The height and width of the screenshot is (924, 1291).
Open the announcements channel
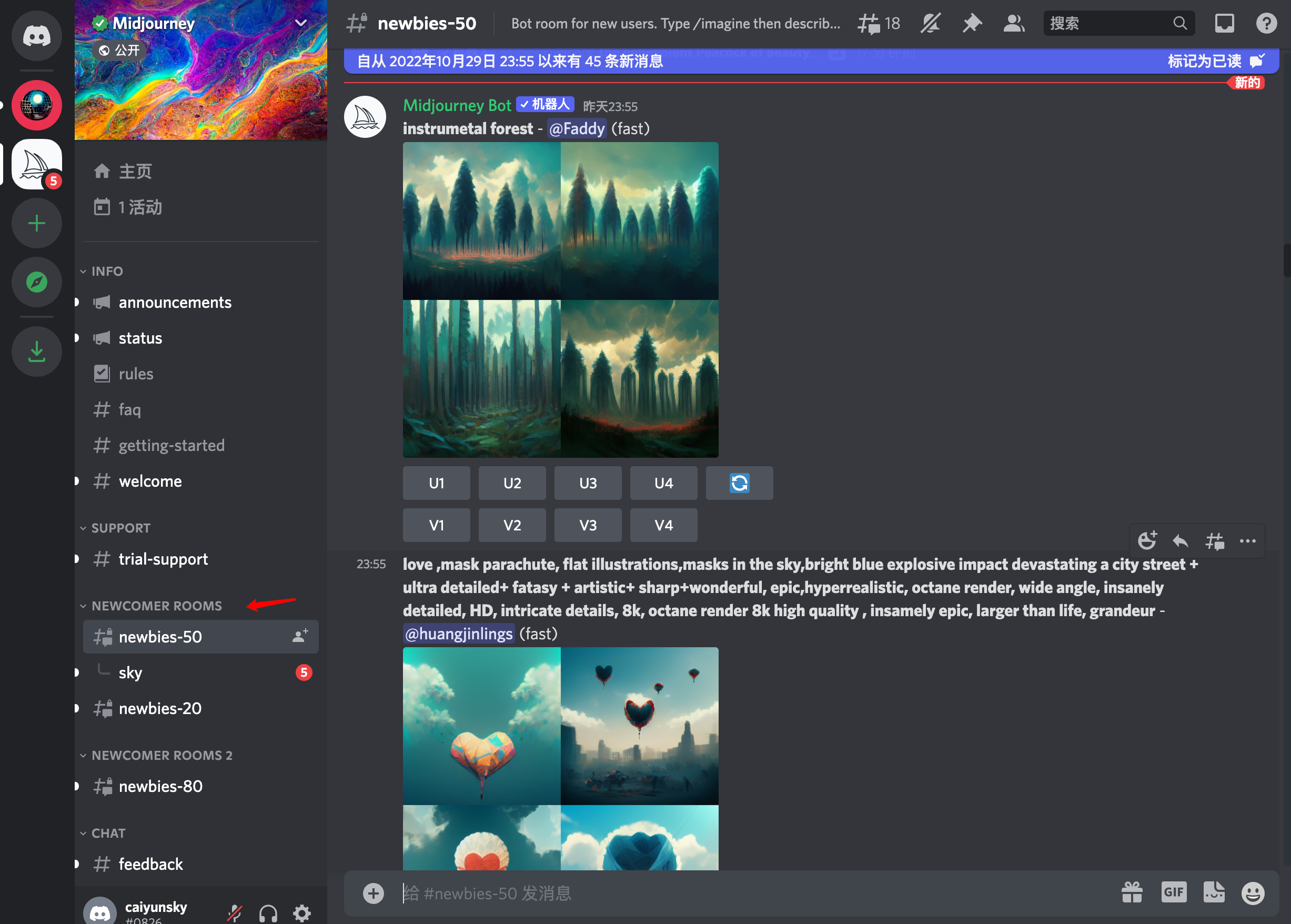(201, 302)
